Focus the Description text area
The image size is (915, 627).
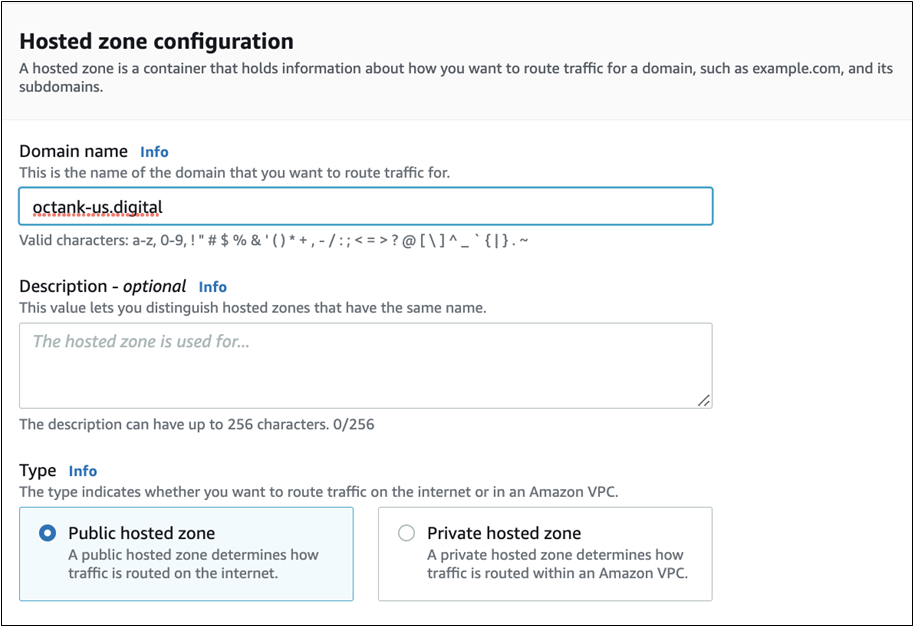(x=365, y=365)
